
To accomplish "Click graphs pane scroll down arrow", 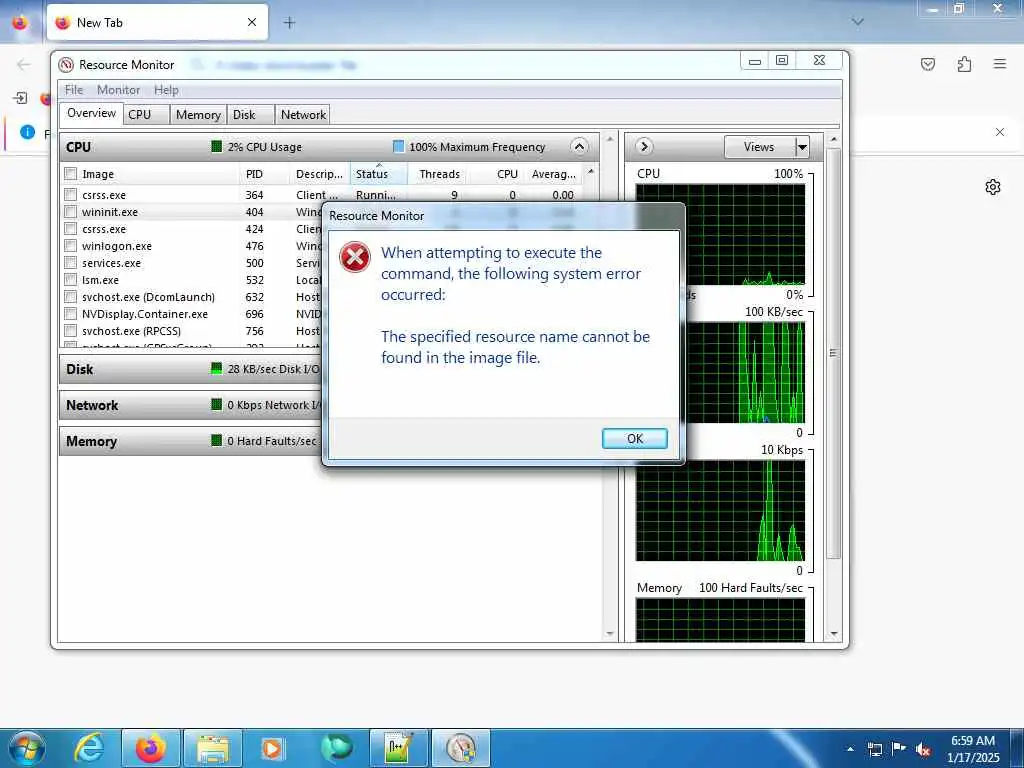I will [833, 633].
